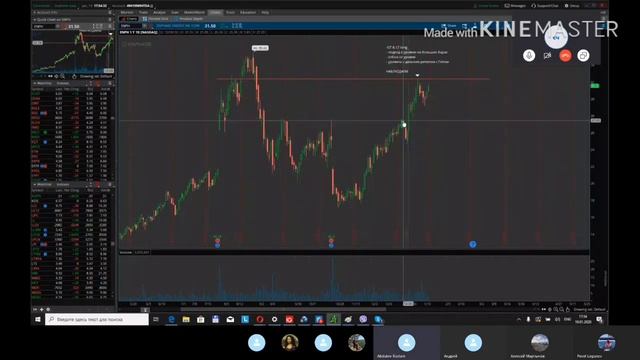Open File Explorer from the taskbar
The image size is (640, 360).
(186, 319)
